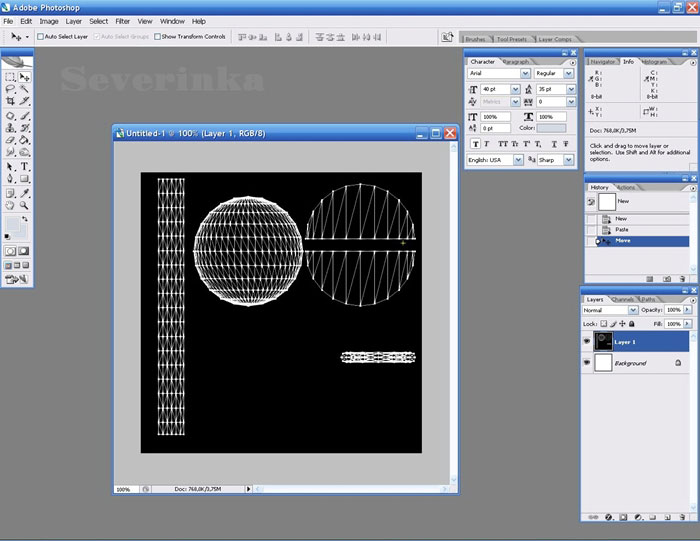The width and height of the screenshot is (700, 541).
Task: Apply Faux Bold in the Character panel
Action: (x=473, y=144)
